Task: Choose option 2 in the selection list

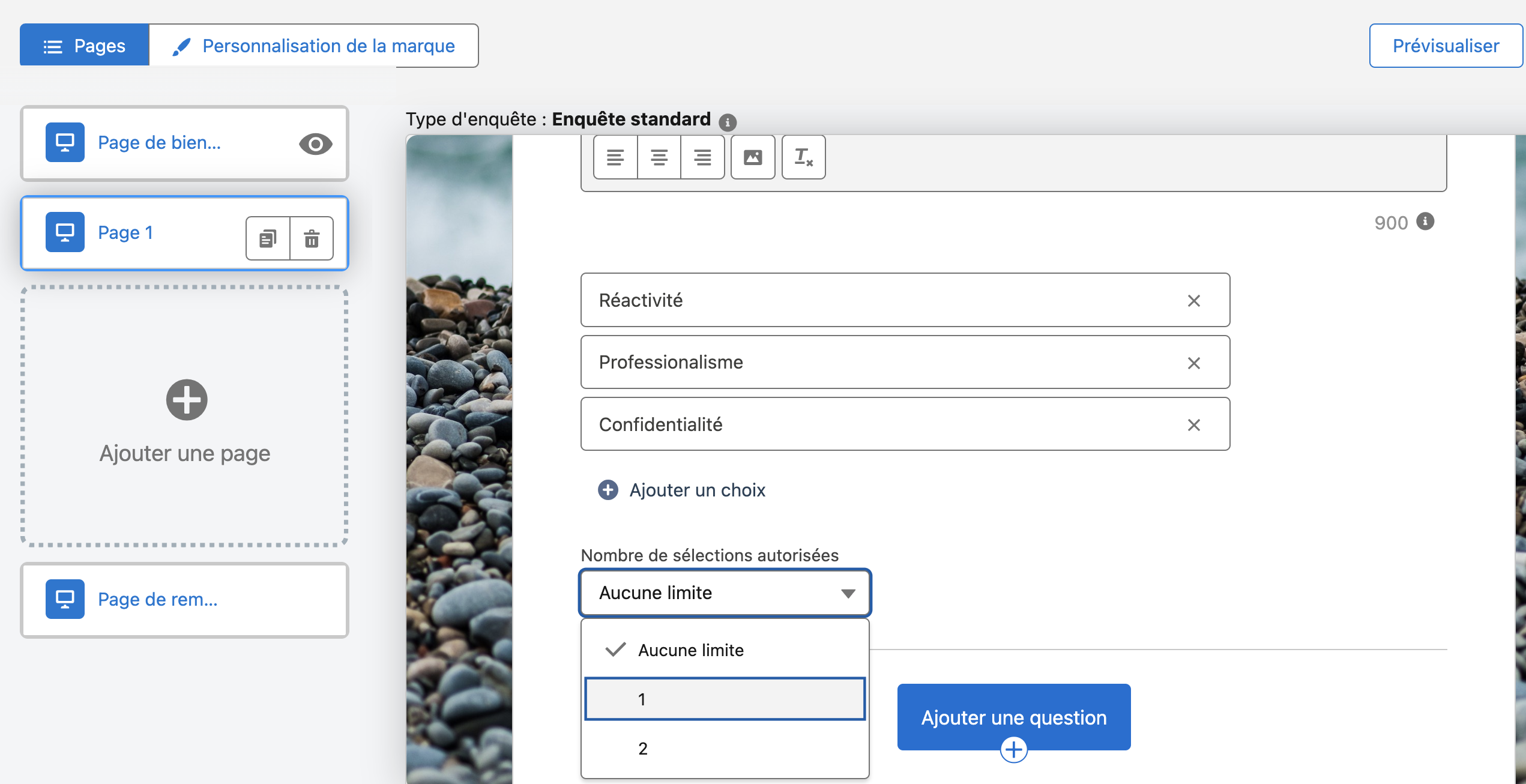Action: pyautogui.click(x=725, y=748)
